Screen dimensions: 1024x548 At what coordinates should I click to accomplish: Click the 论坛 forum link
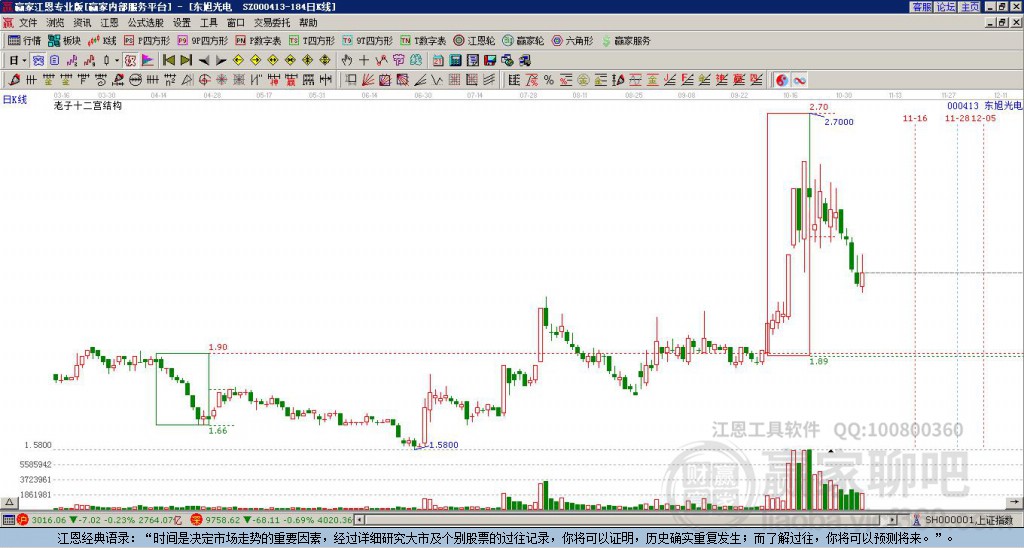tap(946, 7)
